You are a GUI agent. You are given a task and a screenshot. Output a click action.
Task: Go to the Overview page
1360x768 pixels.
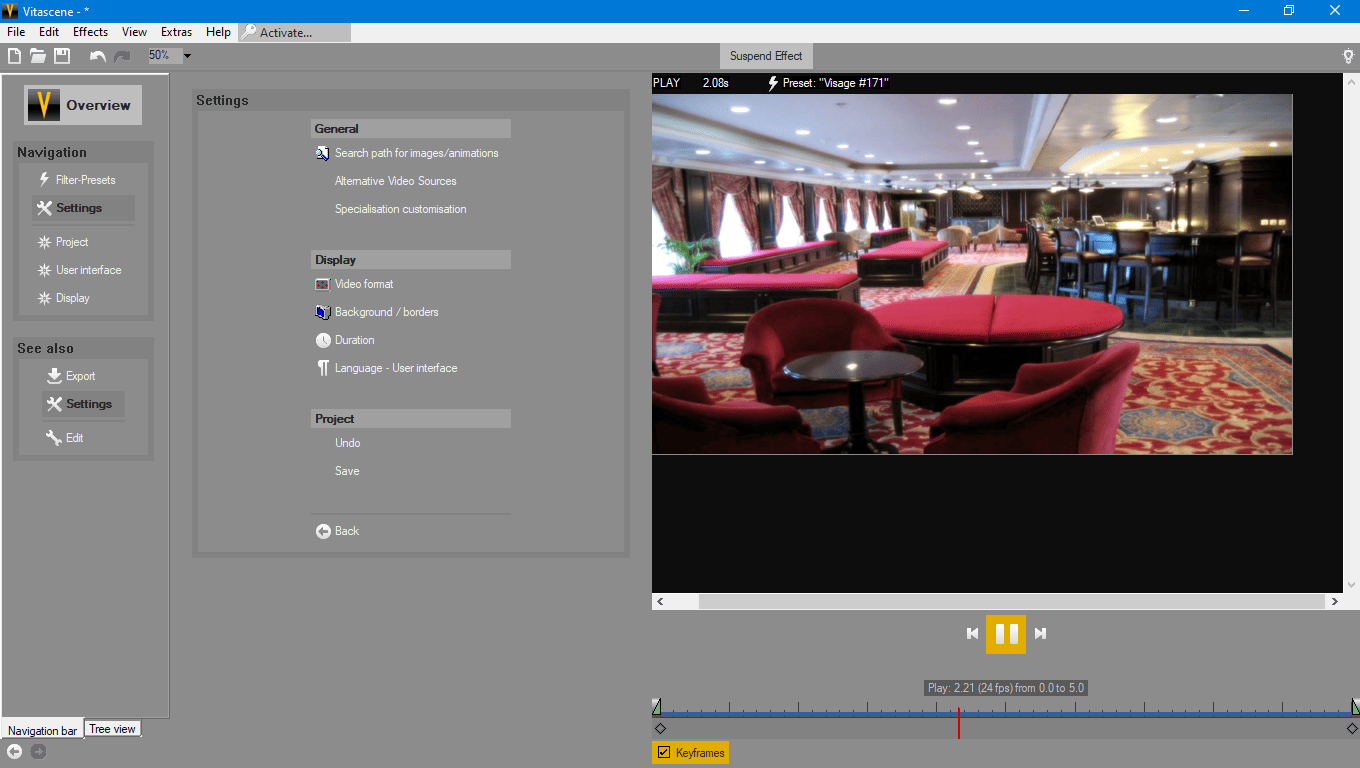[x=83, y=105]
